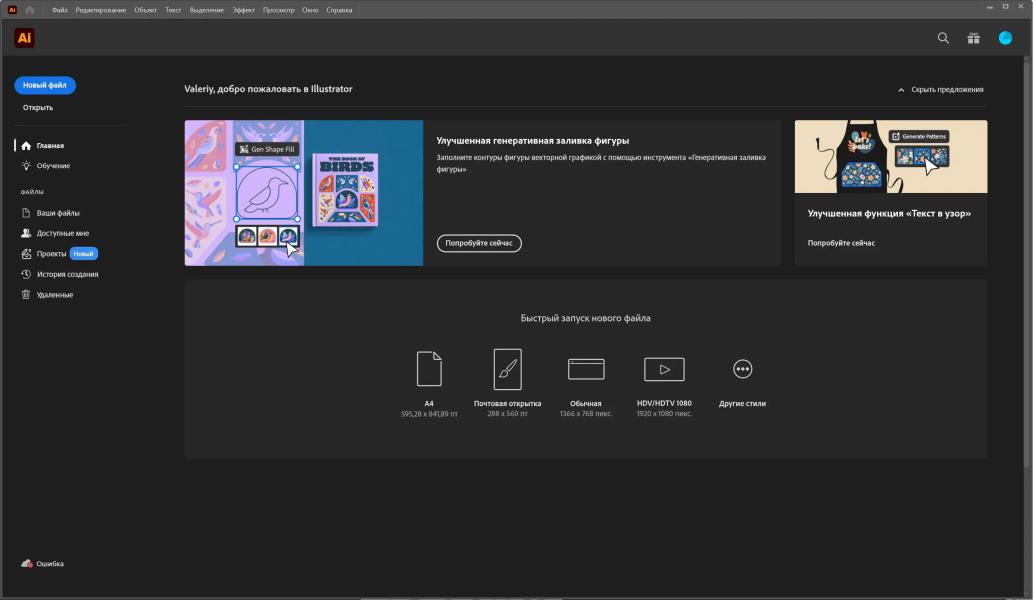Go to Обучение in sidebar
Image resolution: width=1033 pixels, height=600 pixels.
53,166
